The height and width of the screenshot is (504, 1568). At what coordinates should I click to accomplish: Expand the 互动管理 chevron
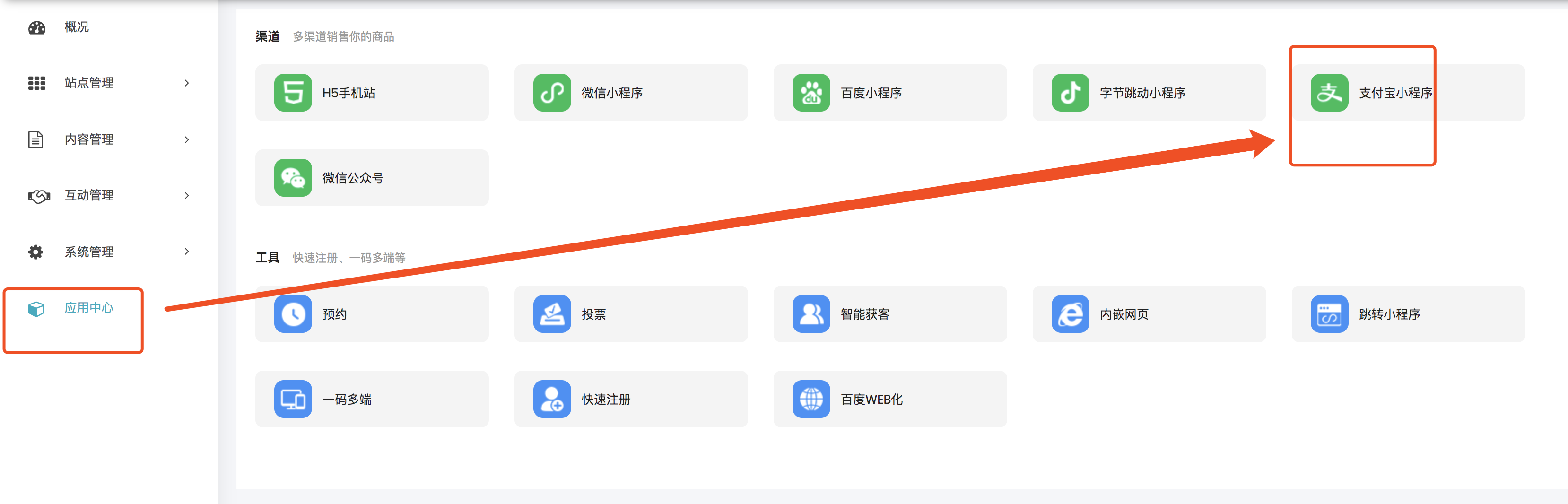pos(187,195)
